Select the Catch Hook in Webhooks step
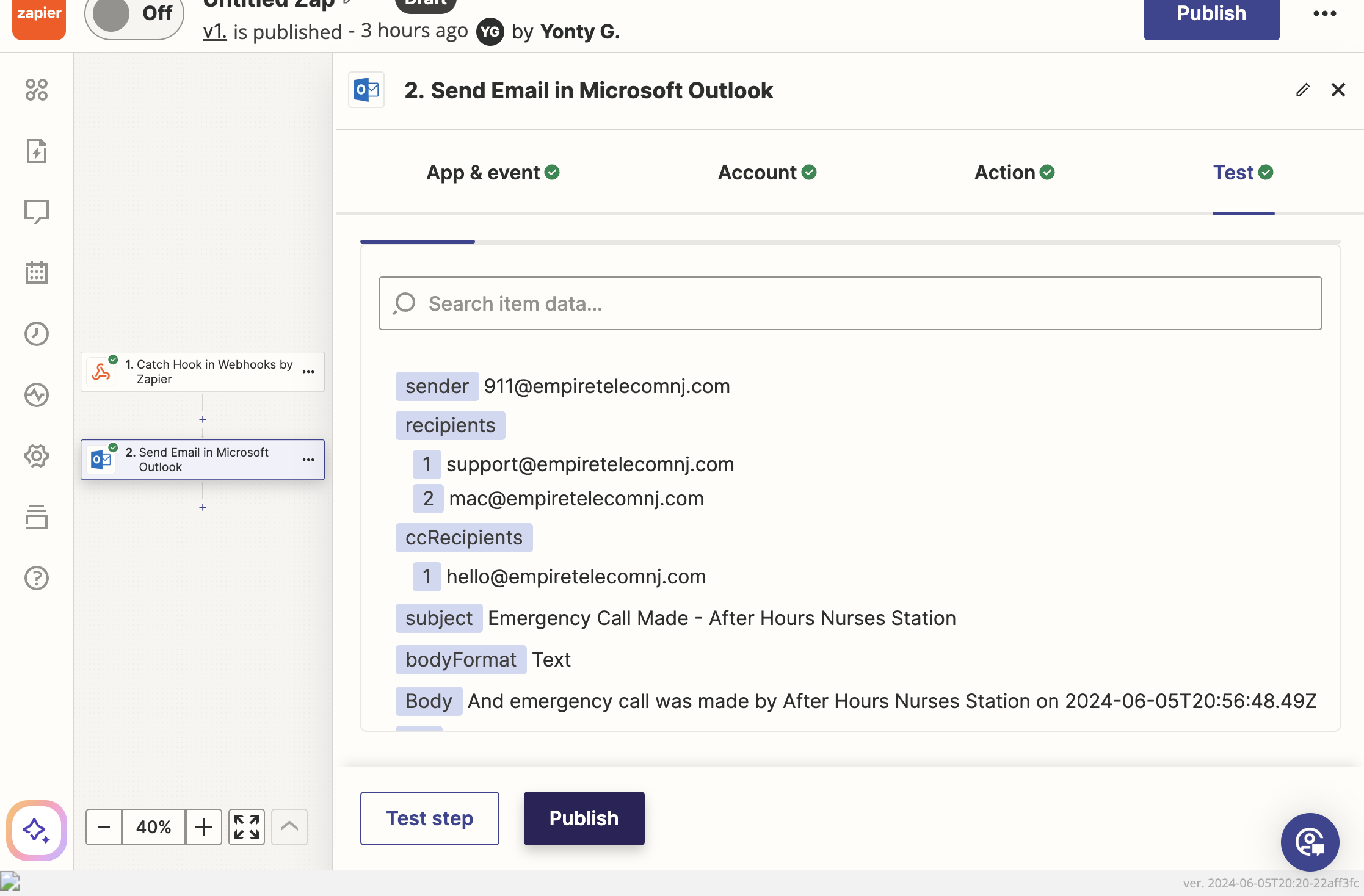The width and height of the screenshot is (1364, 896). click(203, 372)
